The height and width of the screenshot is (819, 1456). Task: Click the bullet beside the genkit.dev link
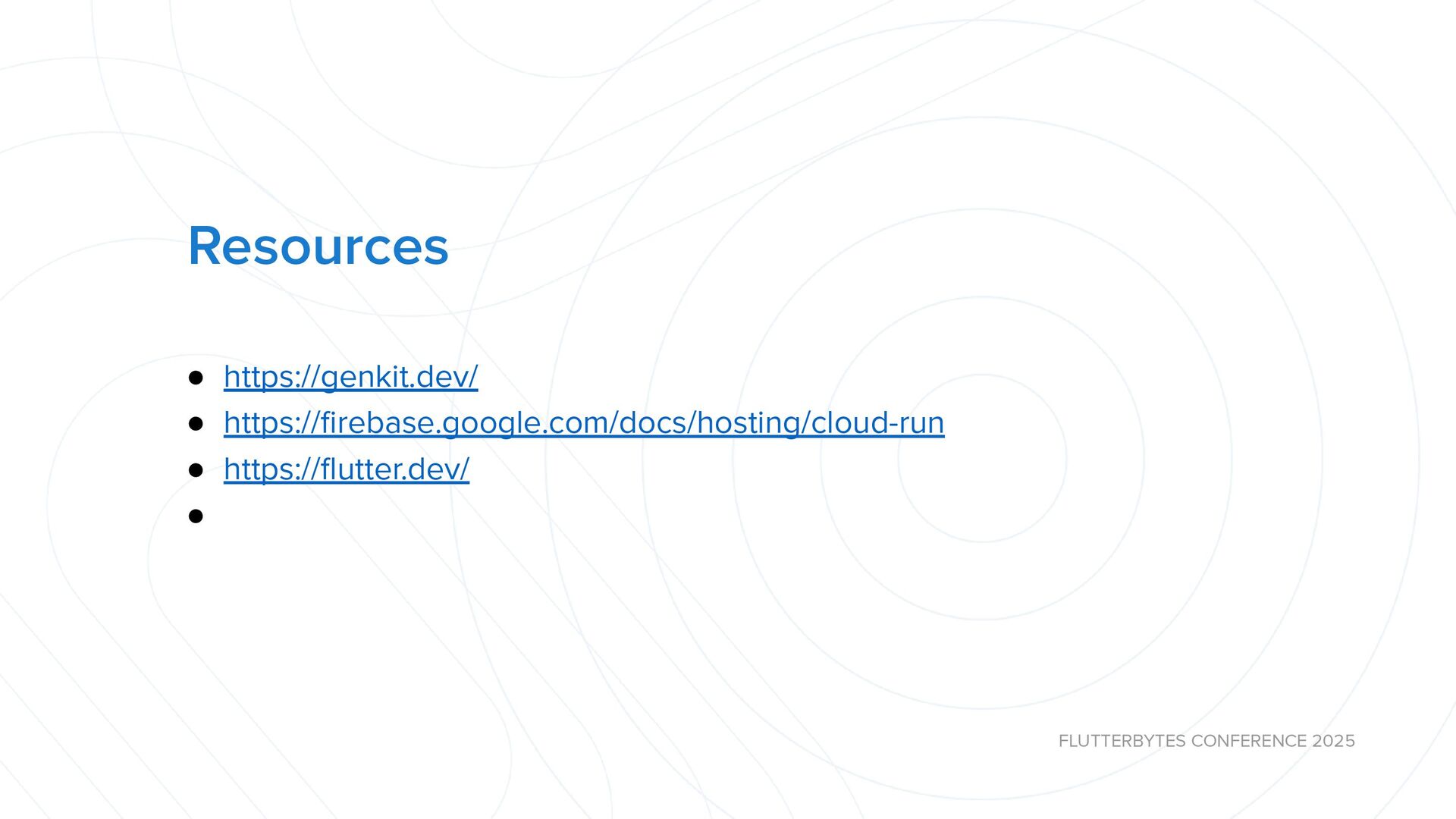coord(196,378)
